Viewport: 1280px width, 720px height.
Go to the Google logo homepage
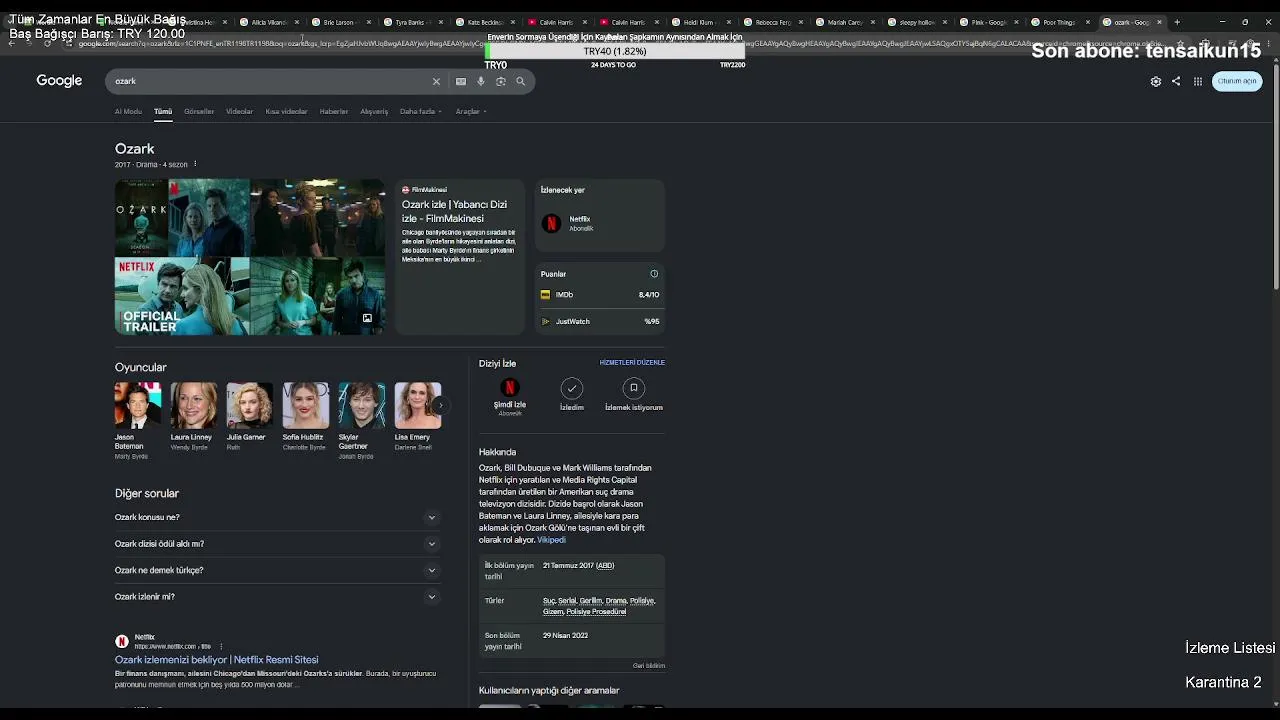pyautogui.click(x=59, y=81)
